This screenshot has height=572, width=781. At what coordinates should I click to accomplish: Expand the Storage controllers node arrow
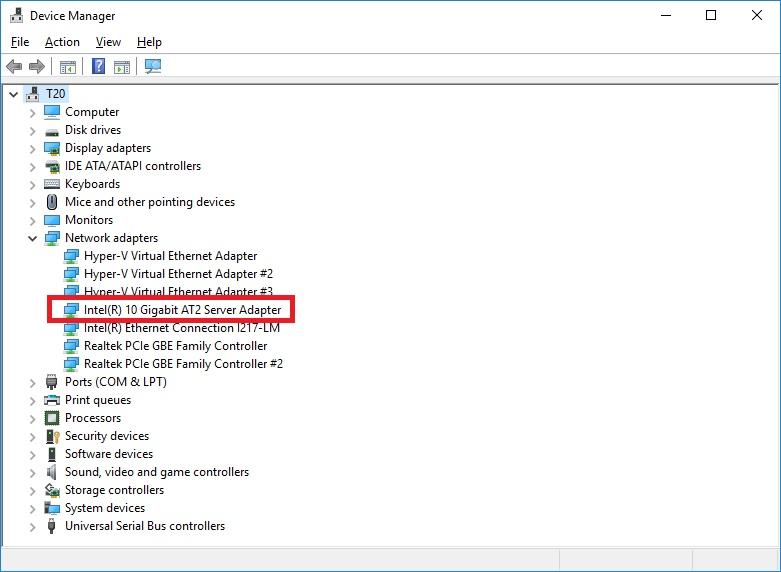[33, 490]
